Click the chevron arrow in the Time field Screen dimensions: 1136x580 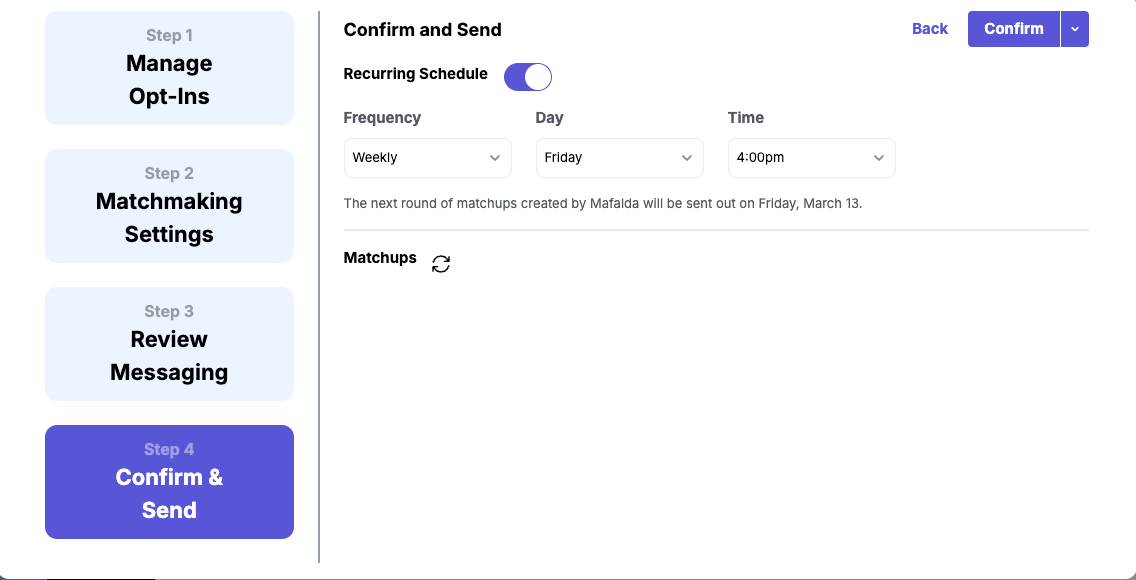tap(879, 158)
